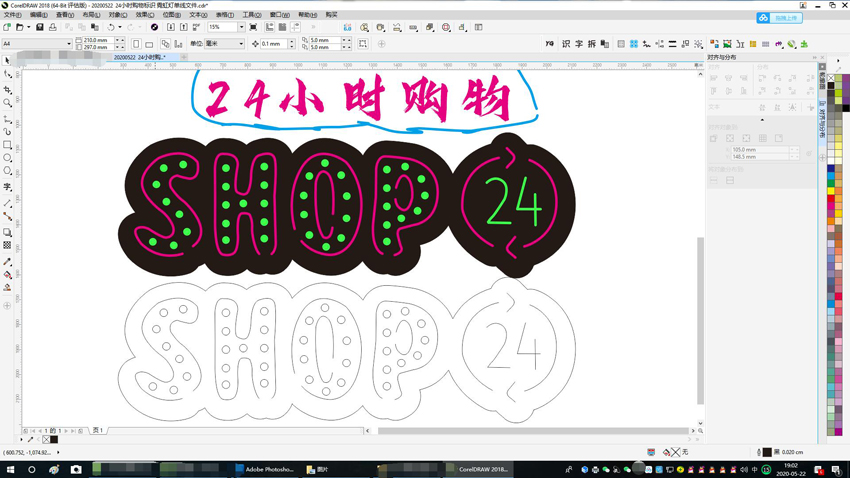Select the Parallel Dimension line tool
Image resolution: width=850 pixels, height=478 pixels.
(x=7, y=203)
